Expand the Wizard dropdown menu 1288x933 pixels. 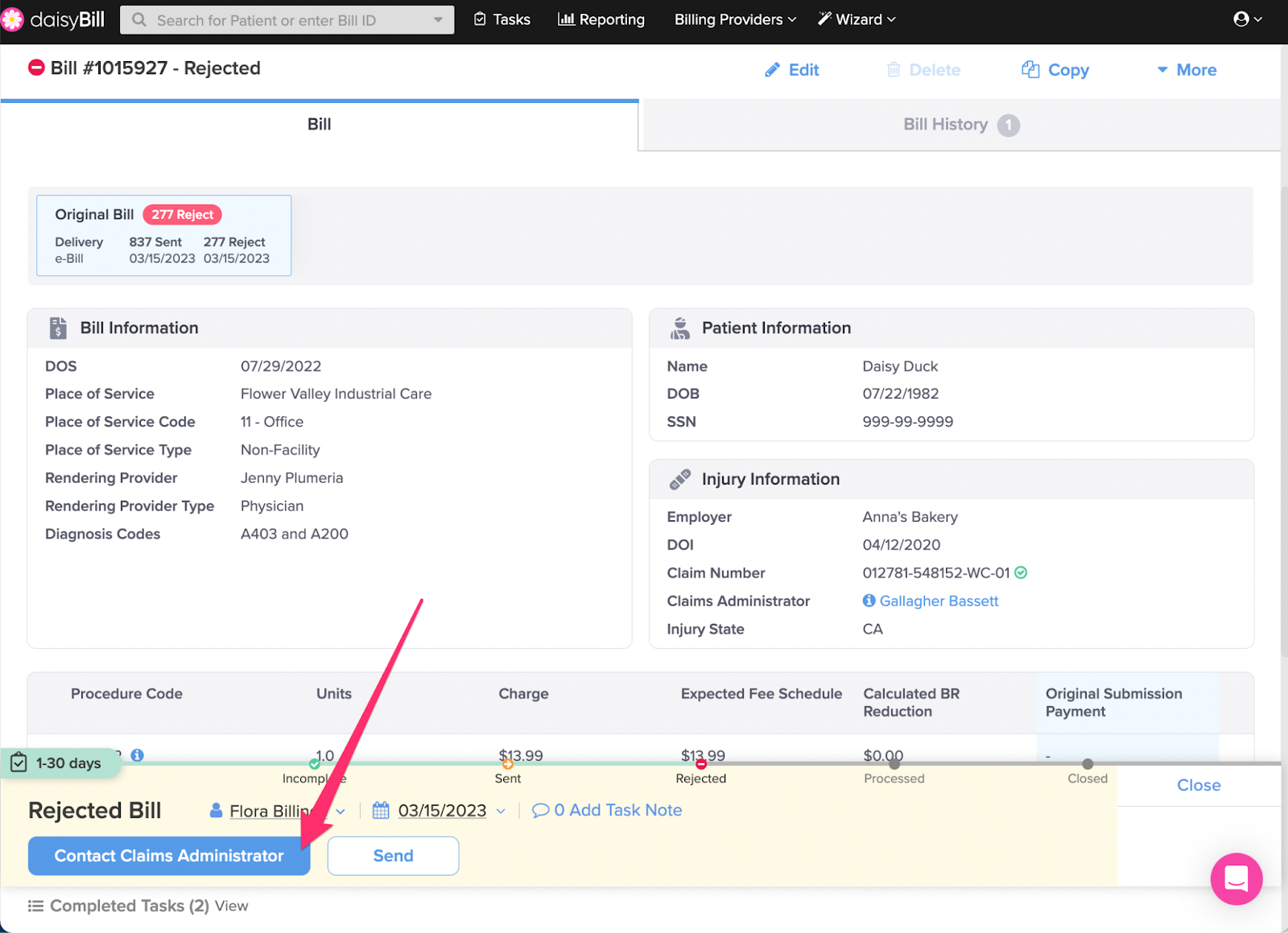pyautogui.click(x=857, y=19)
